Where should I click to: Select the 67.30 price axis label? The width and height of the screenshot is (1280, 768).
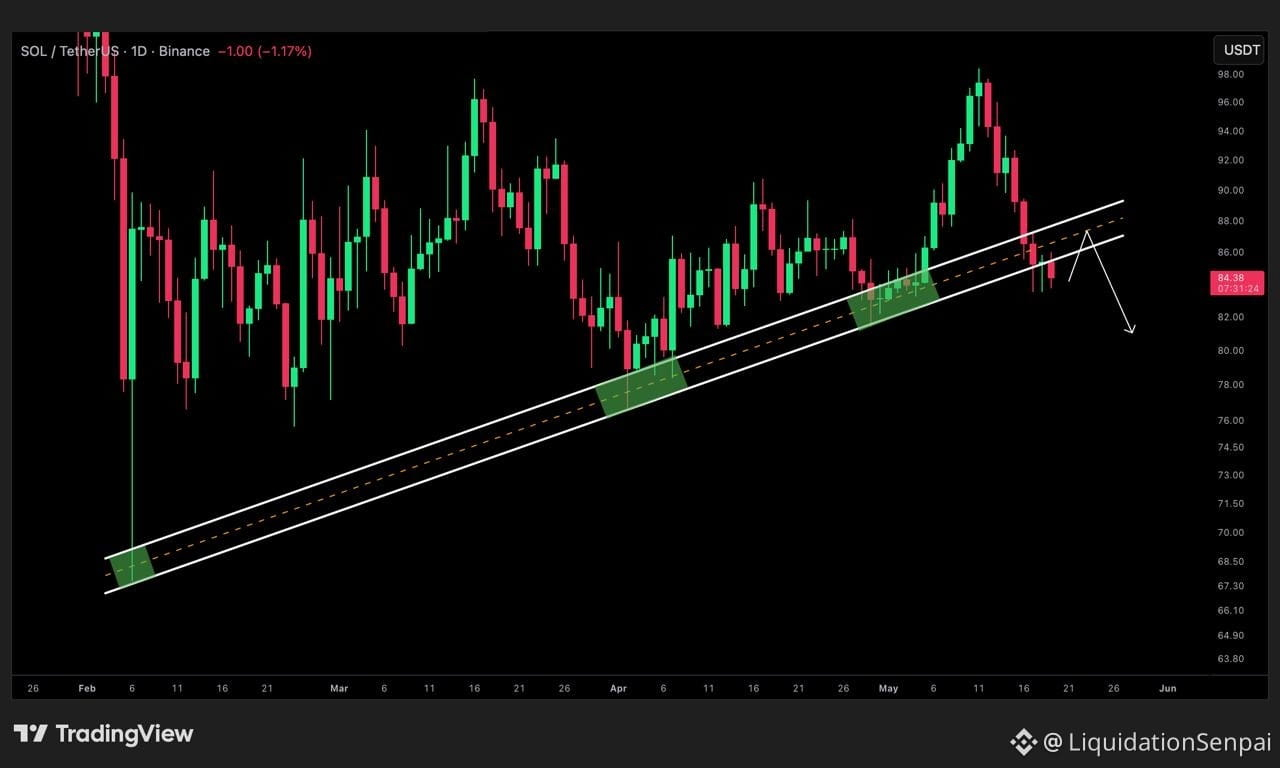pos(1230,586)
